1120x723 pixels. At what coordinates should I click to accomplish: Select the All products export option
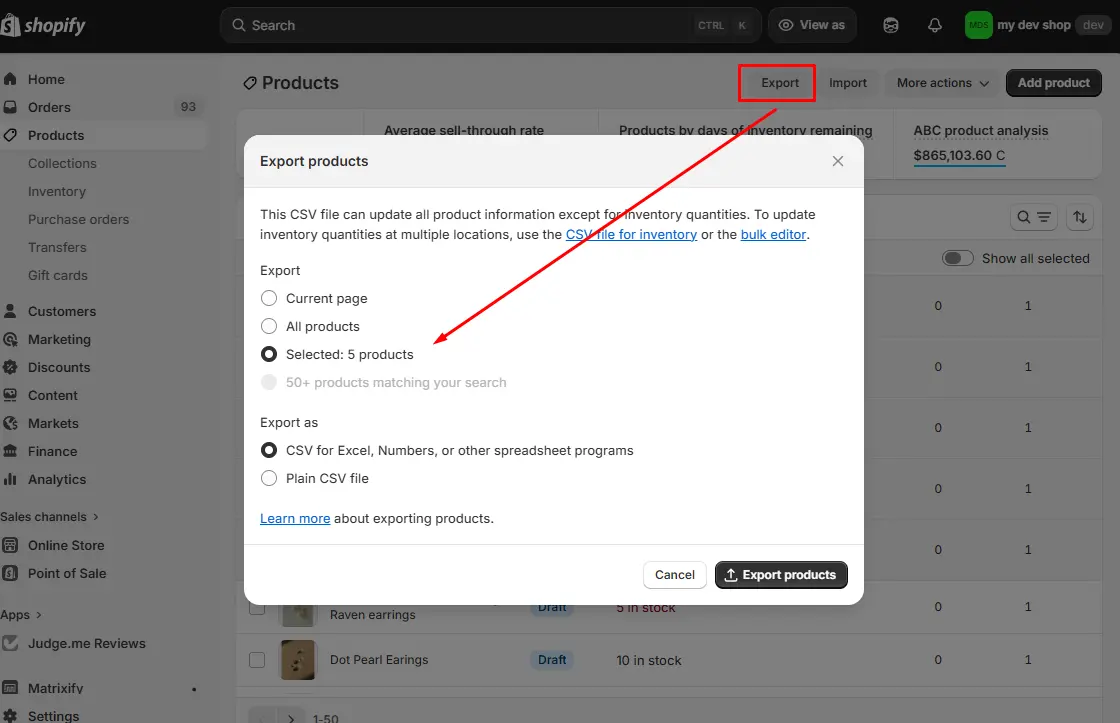coord(268,326)
